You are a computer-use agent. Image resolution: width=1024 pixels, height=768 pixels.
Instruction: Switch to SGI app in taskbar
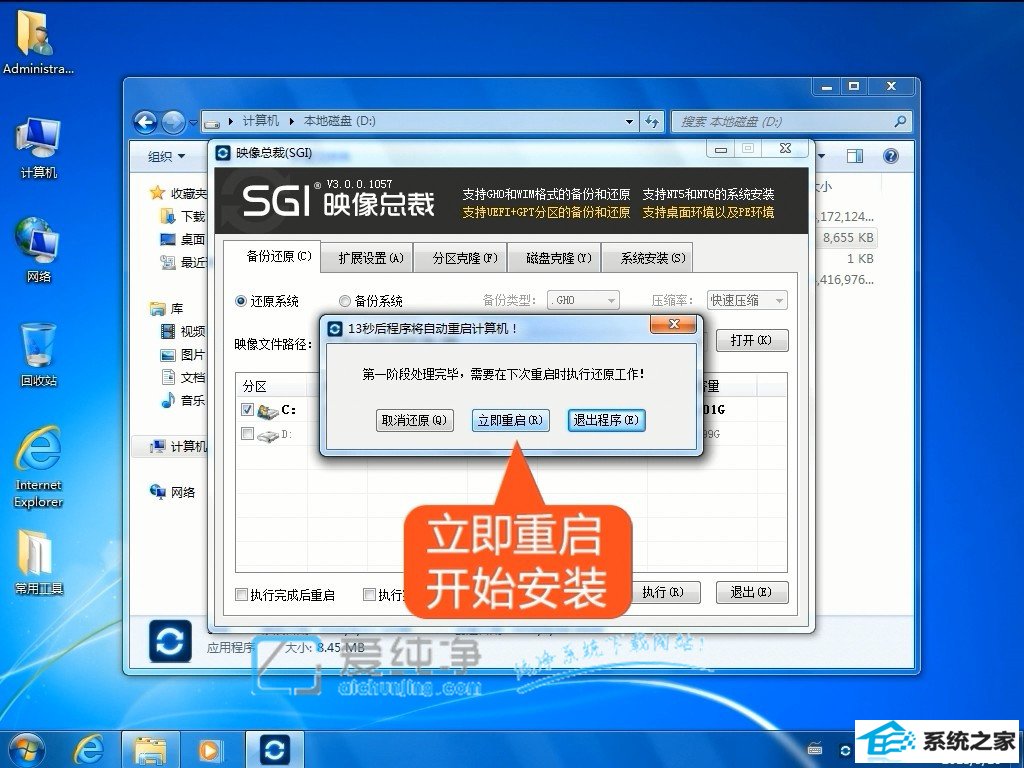click(274, 748)
